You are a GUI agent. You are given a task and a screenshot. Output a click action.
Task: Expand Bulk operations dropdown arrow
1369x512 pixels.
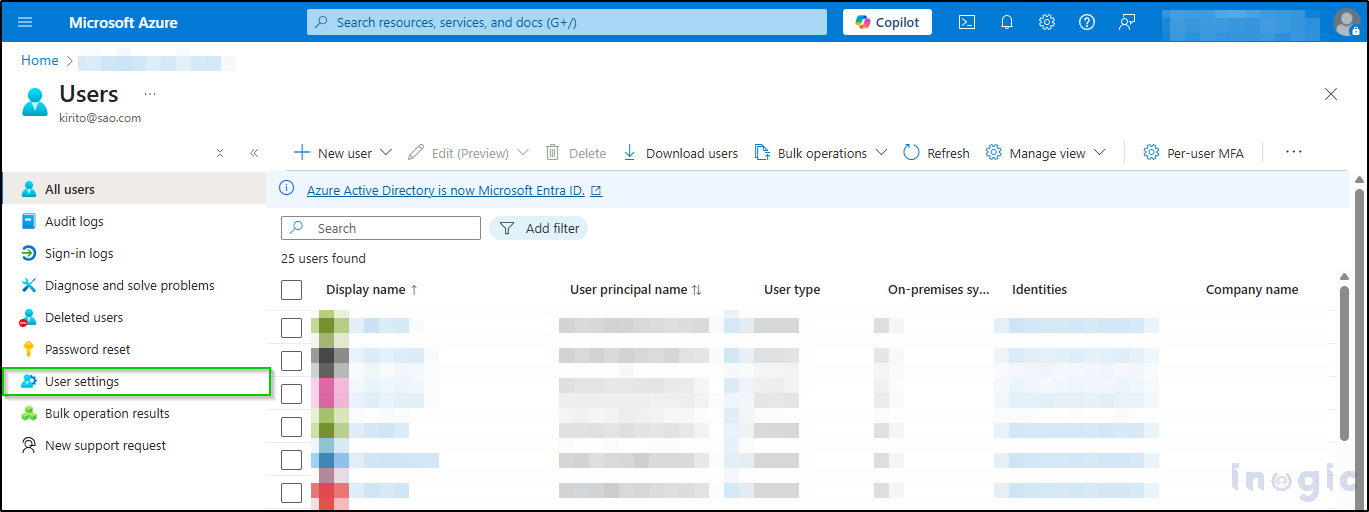click(881, 153)
